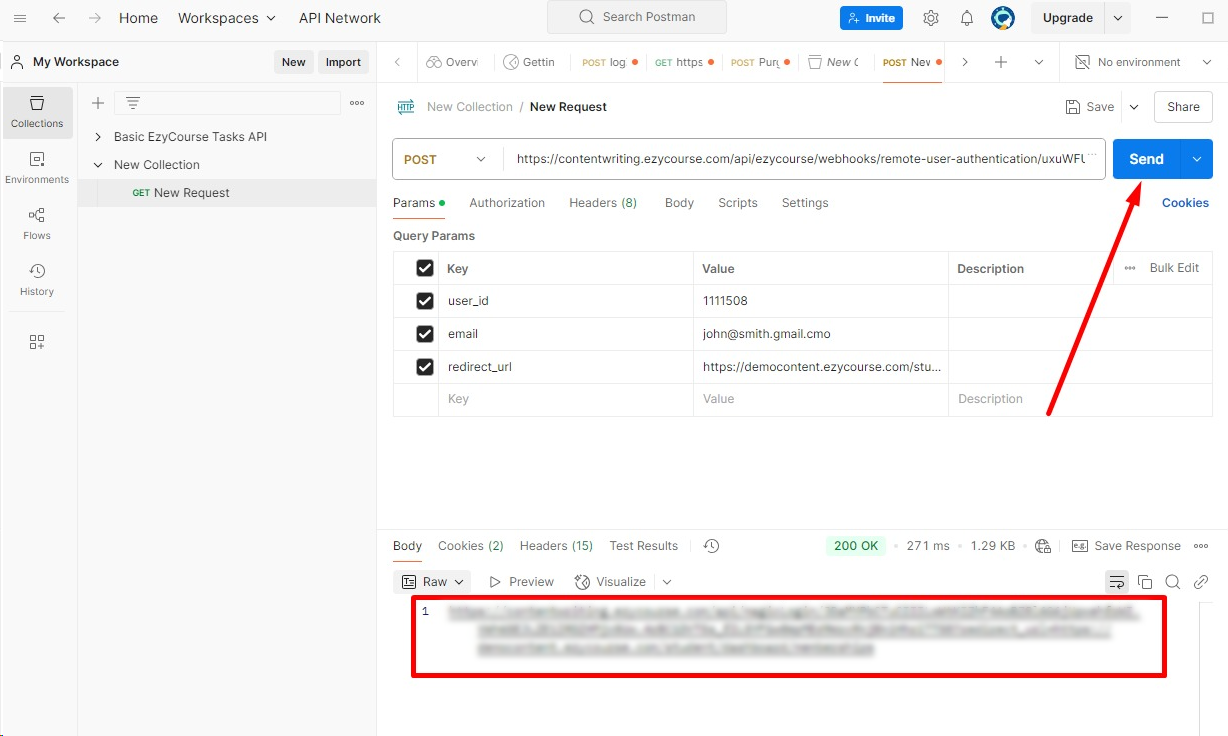Open the tabs overflow dropdown

(x=1039, y=62)
